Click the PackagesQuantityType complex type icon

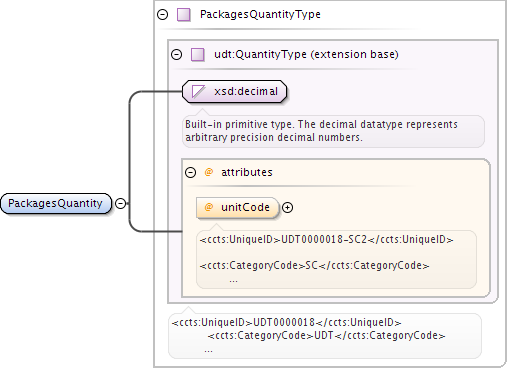(184, 15)
